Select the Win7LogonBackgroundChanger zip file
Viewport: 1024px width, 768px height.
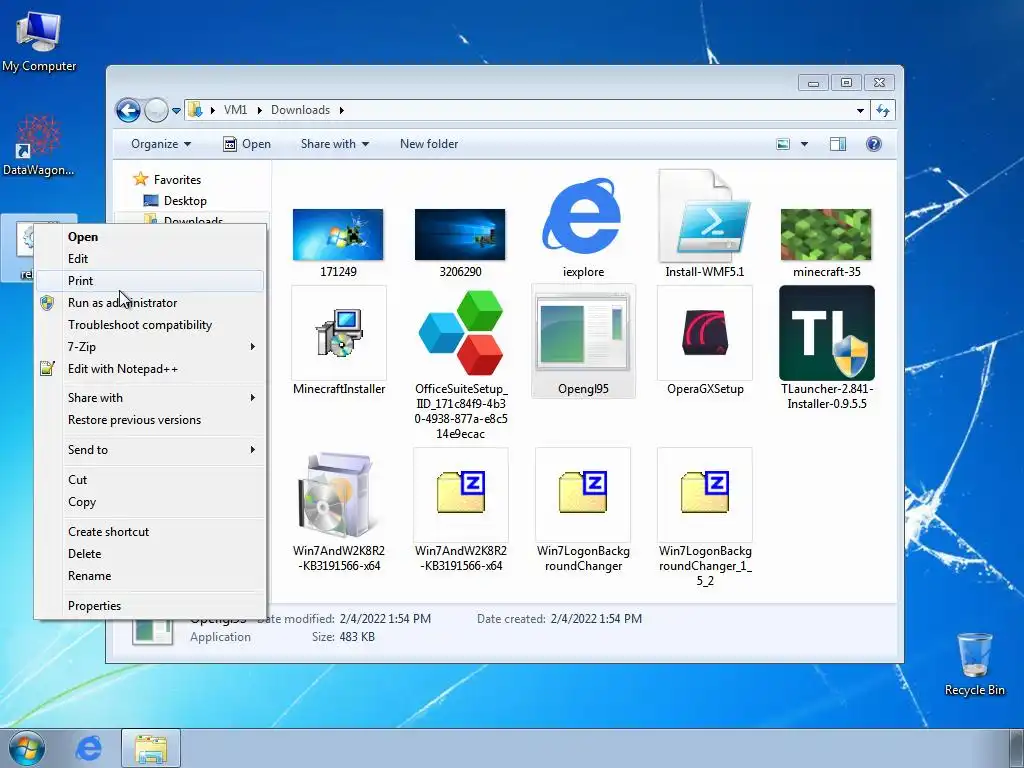(583, 494)
